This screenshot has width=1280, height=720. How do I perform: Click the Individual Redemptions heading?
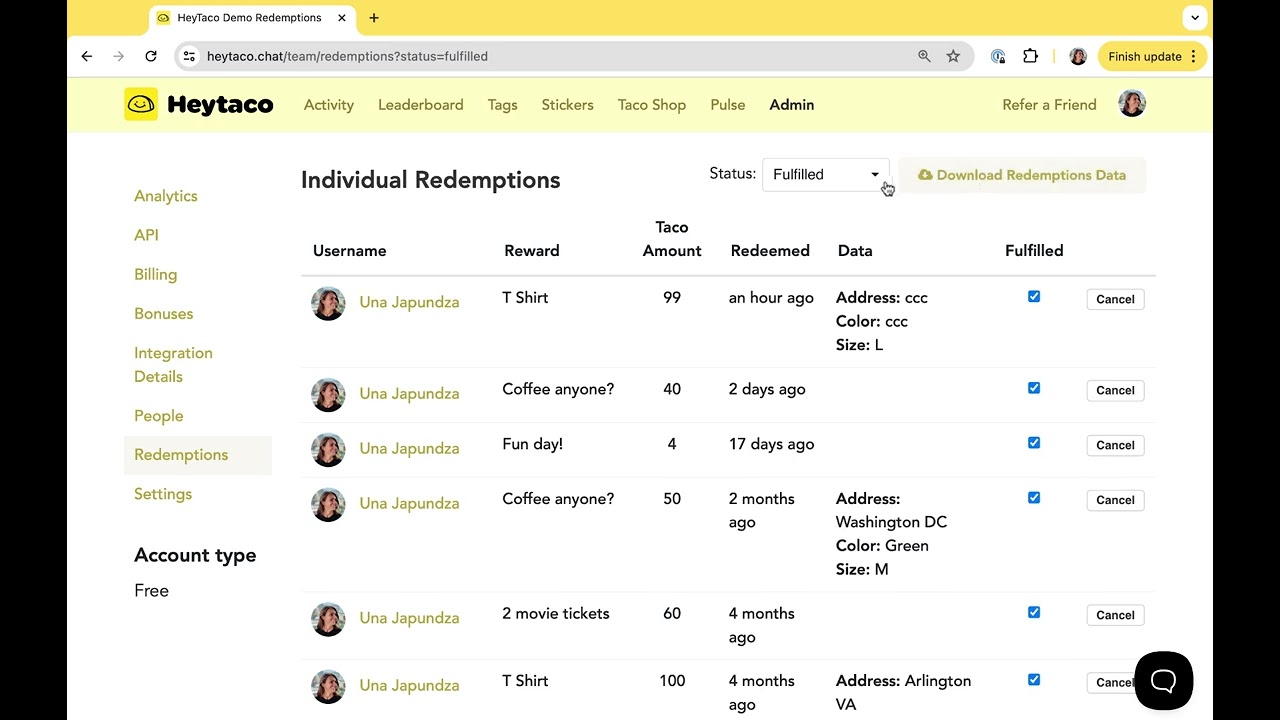430,180
